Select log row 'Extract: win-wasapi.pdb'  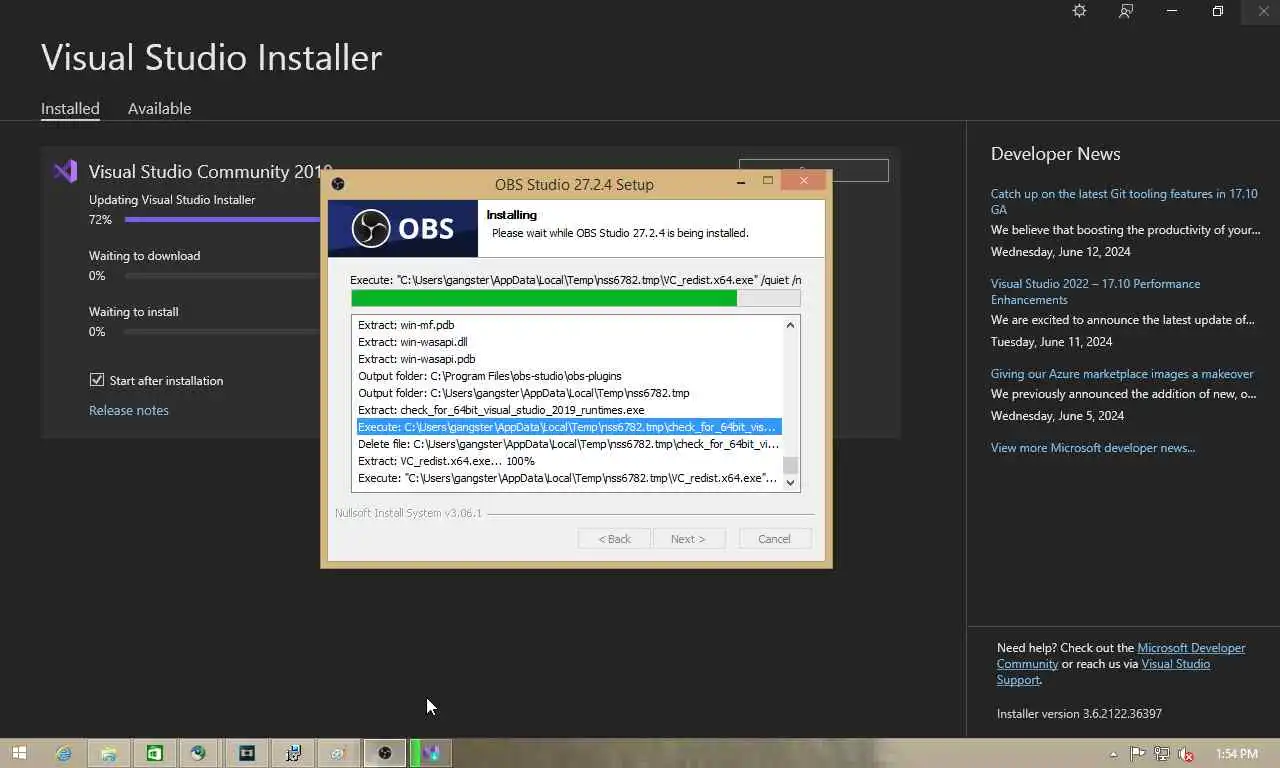pos(568,358)
